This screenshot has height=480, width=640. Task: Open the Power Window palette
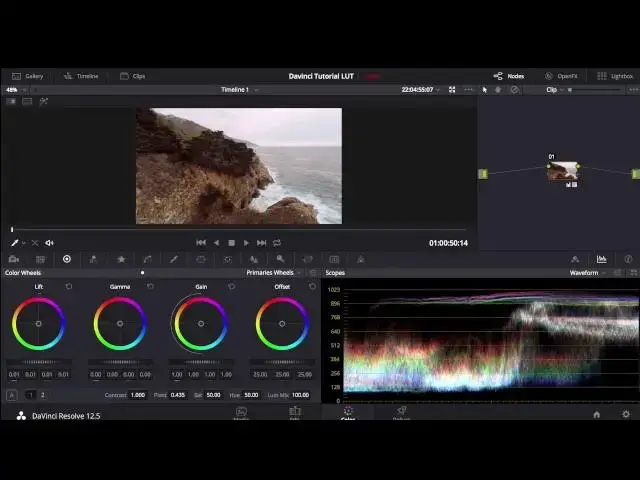click(201, 259)
